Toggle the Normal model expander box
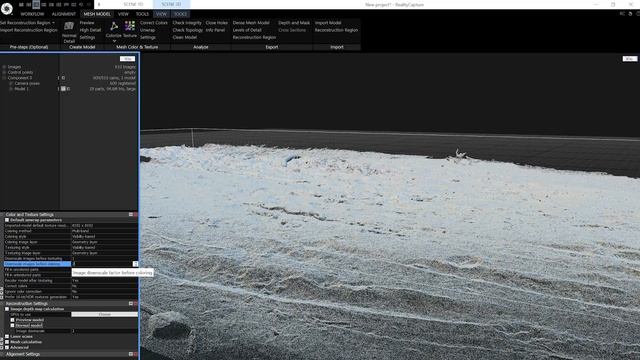The width and height of the screenshot is (640, 360). [x=13, y=326]
